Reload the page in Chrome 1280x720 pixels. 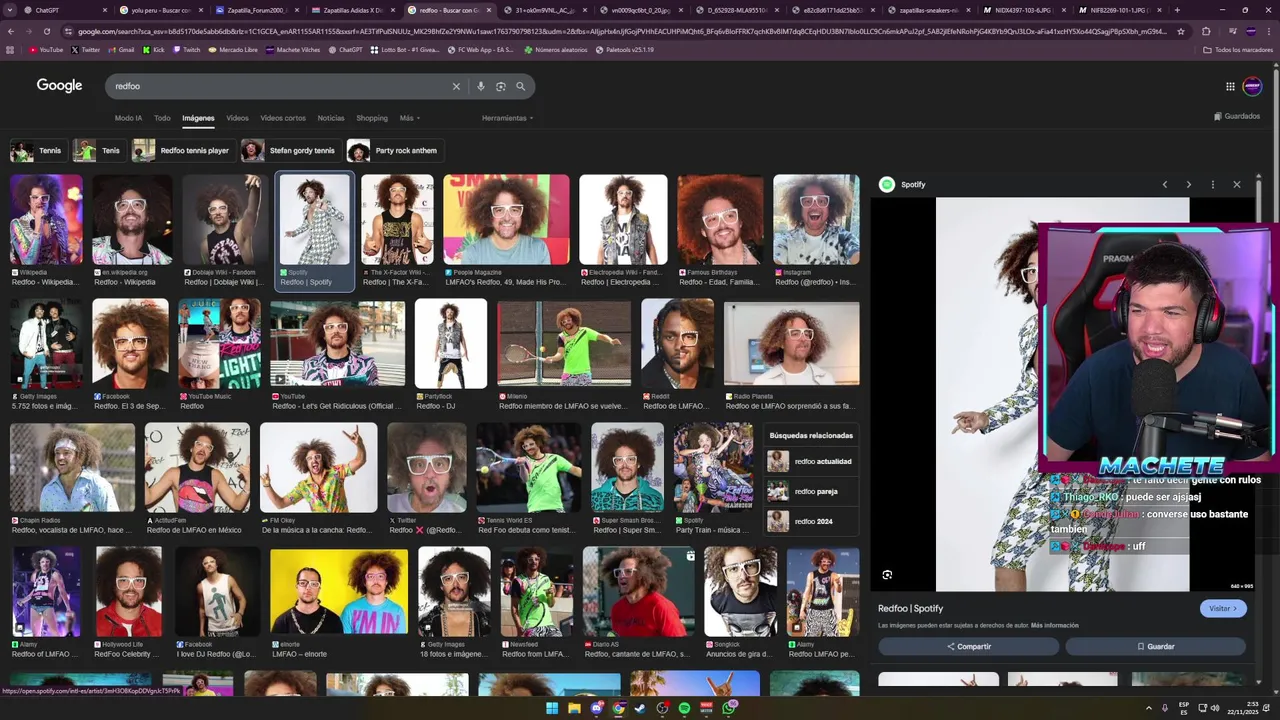click(46, 31)
